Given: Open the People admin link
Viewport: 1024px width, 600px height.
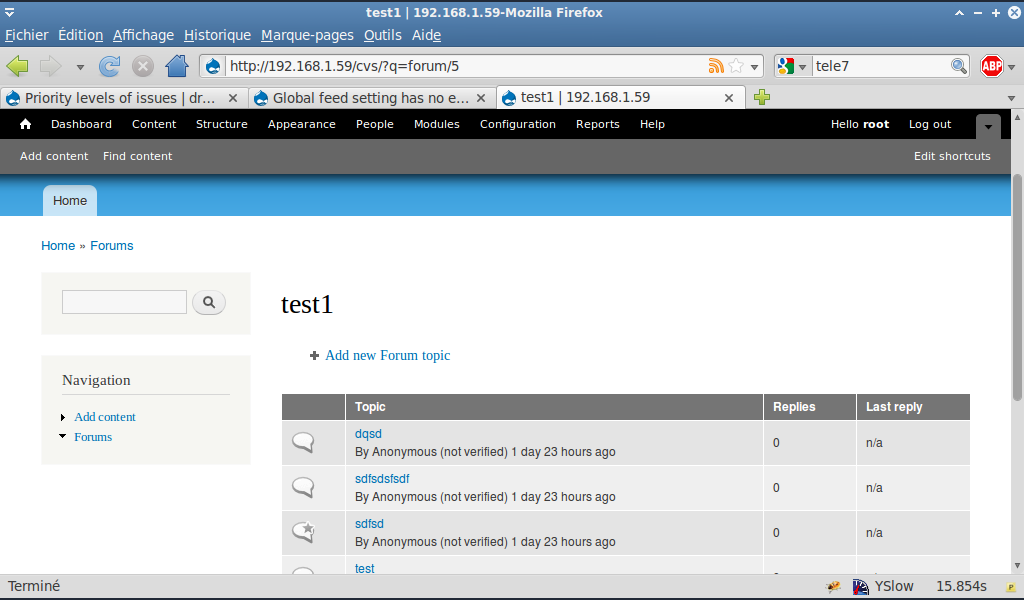Looking at the screenshot, I should (375, 124).
